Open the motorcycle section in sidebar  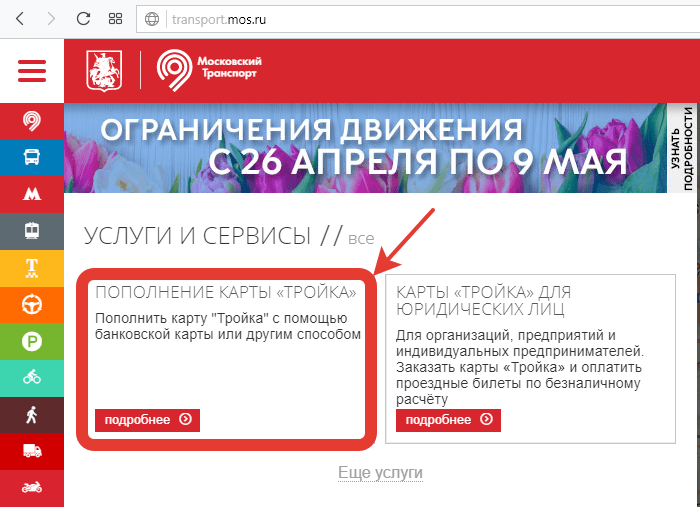pyautogui.click(x=32, y=488)
